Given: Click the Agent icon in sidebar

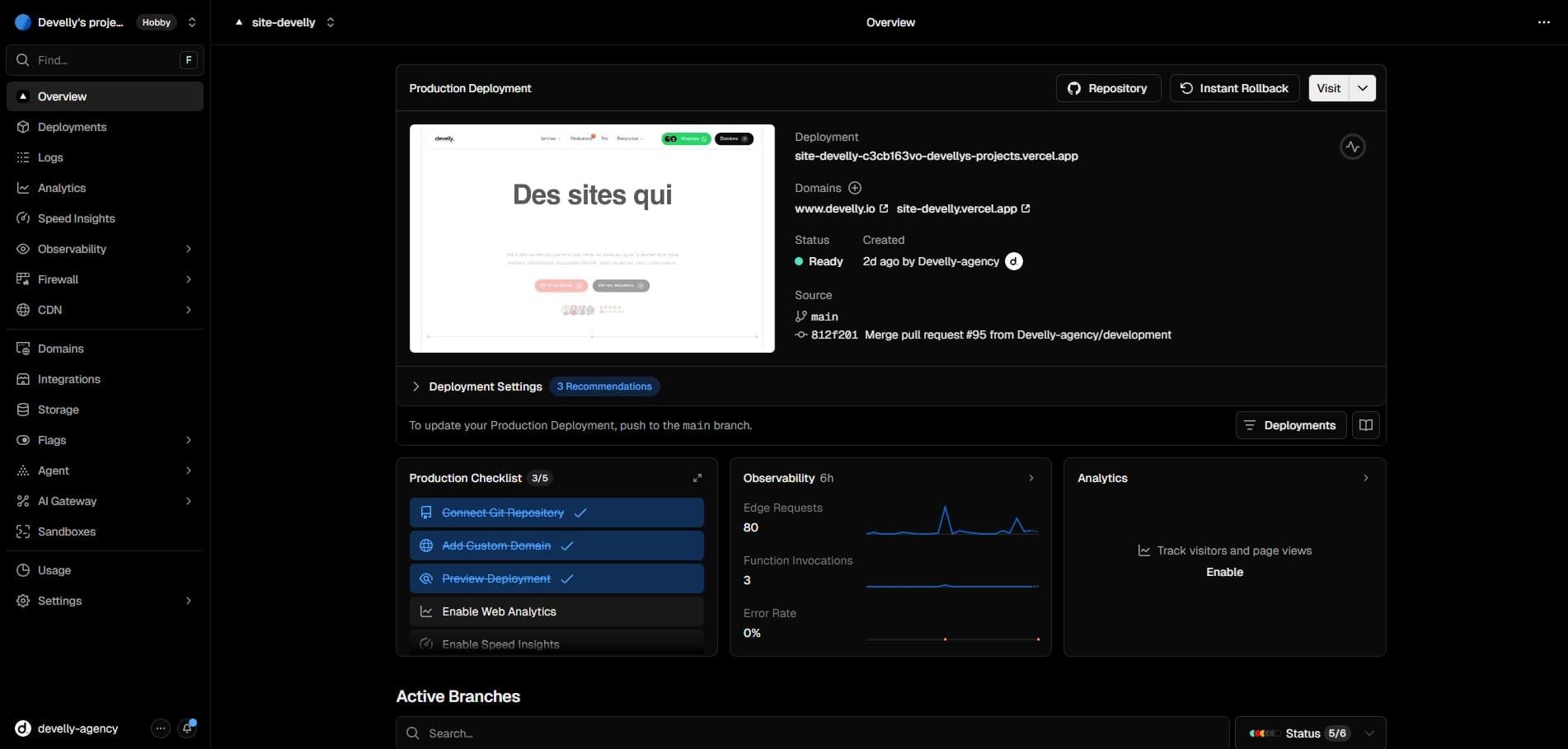Looking at the screenshot, I should 23,470.
